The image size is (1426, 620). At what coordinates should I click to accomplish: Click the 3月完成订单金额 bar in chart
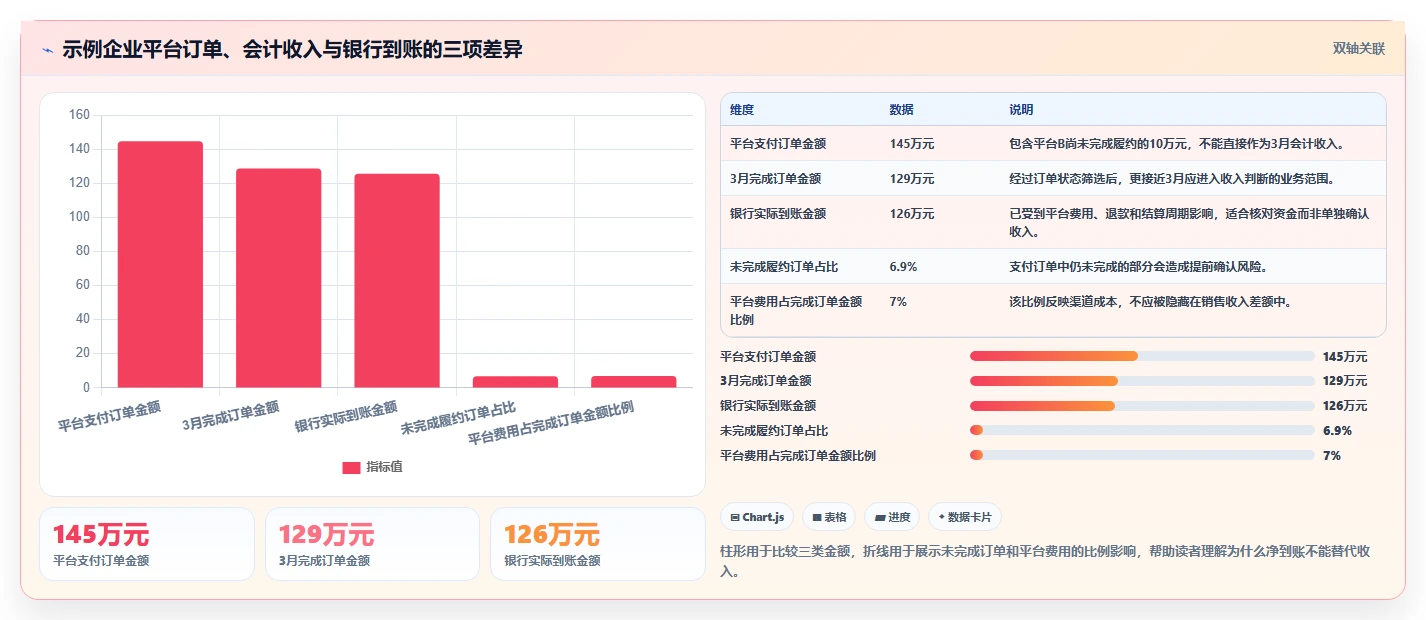coord(278,278)
